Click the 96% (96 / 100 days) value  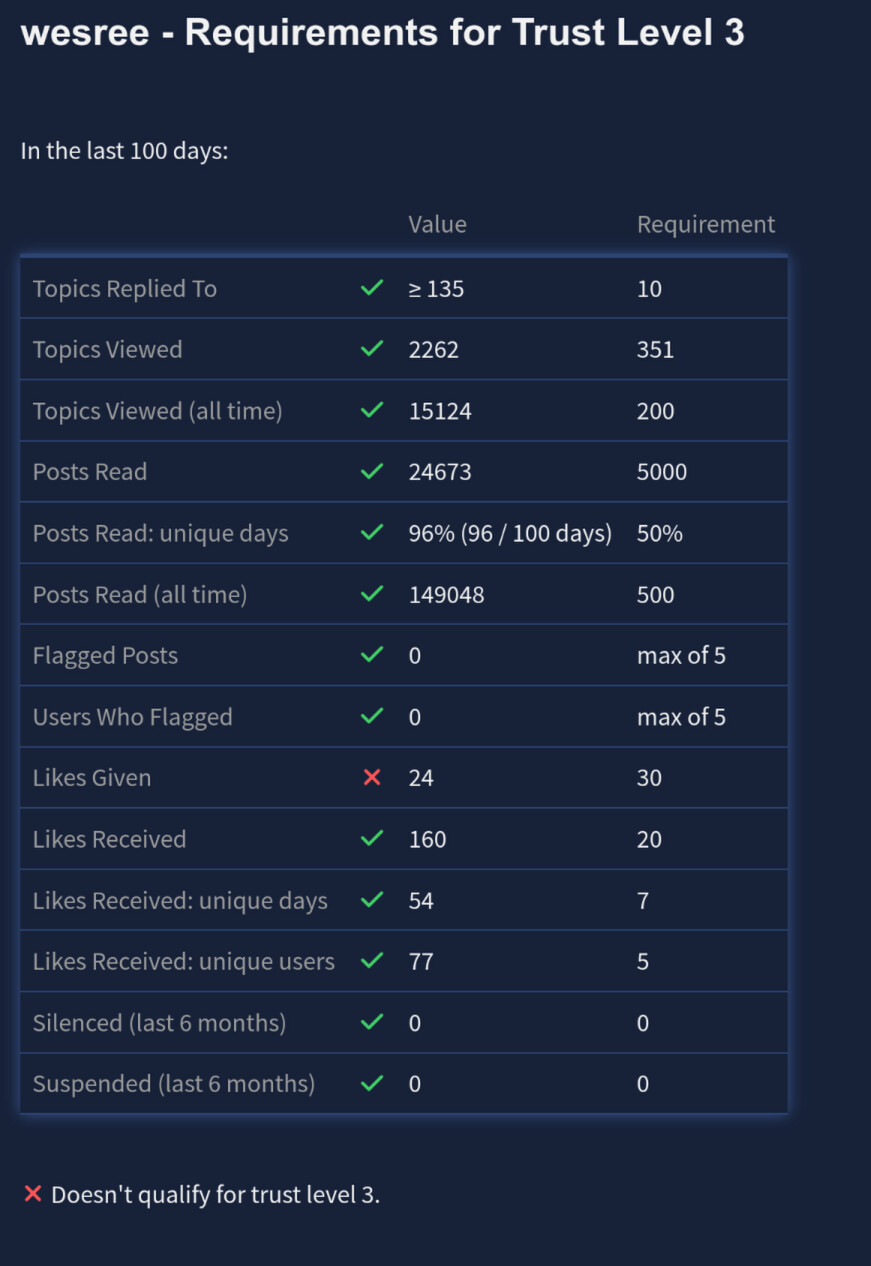[x=510, y=533]
